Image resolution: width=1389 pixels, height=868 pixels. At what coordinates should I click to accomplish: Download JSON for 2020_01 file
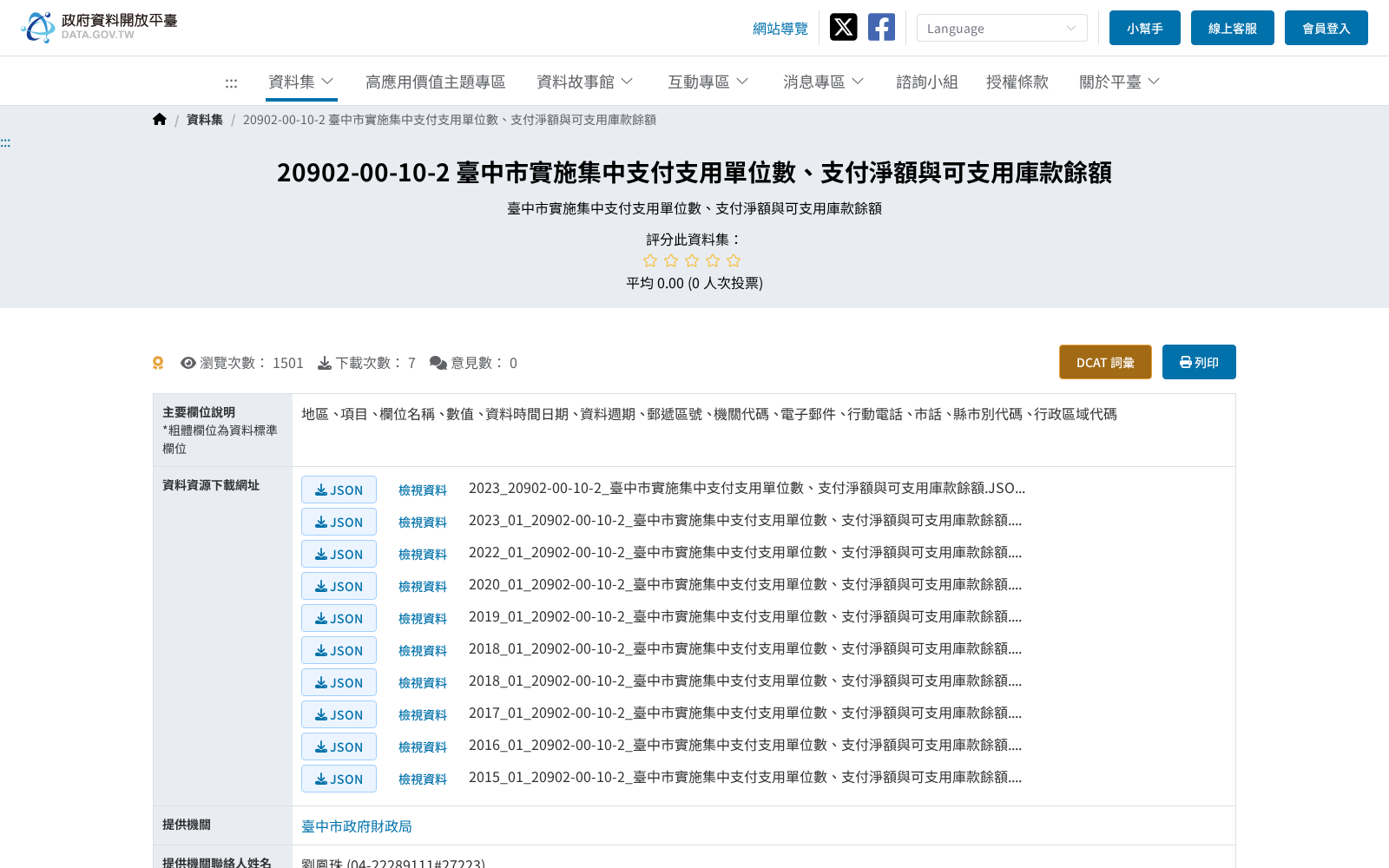(339, 586)
